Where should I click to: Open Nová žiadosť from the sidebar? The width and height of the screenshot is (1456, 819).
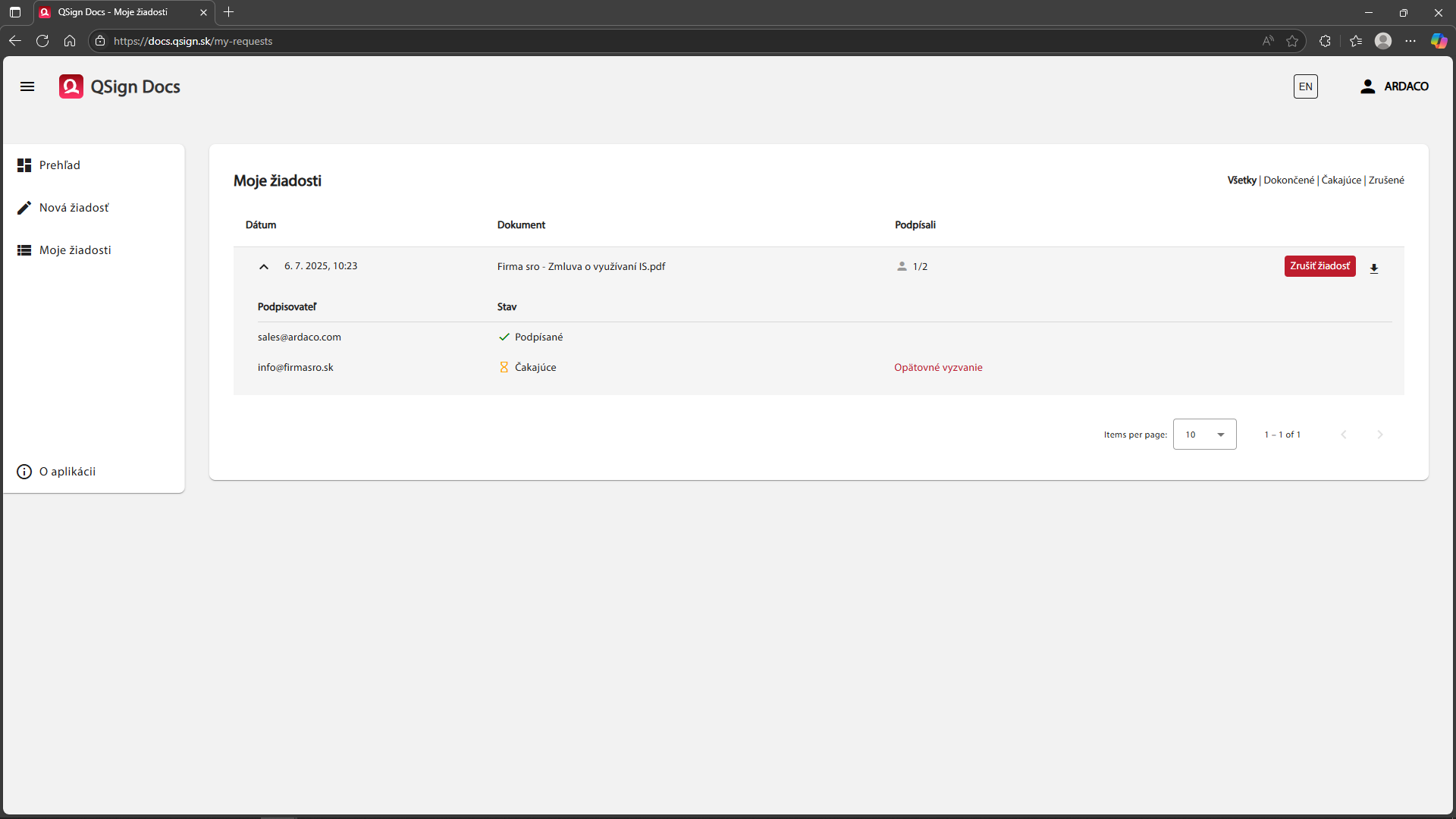click(74, 208)
